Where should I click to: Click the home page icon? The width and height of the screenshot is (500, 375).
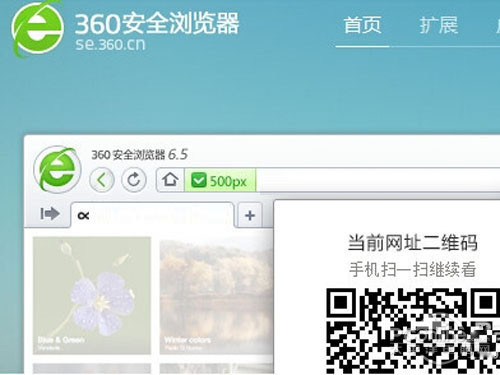point(170,180)
